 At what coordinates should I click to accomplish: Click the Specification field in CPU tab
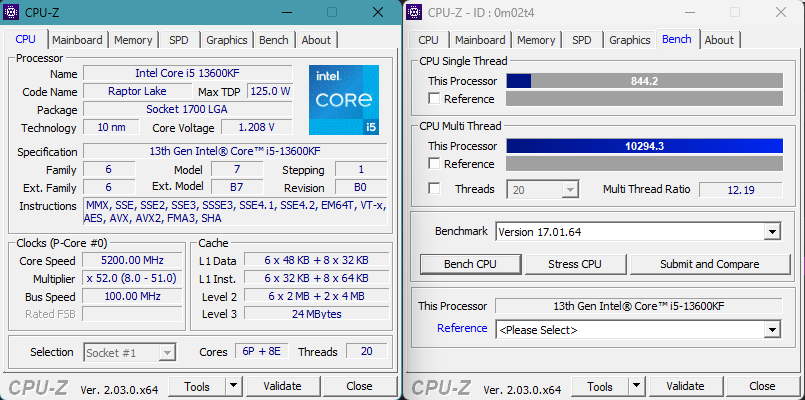(x=235, y=151)
